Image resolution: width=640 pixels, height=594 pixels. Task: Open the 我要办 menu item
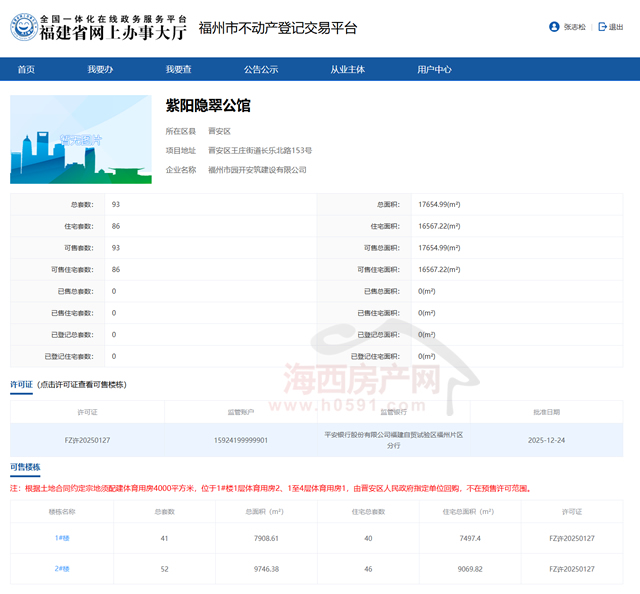[99, 69]
